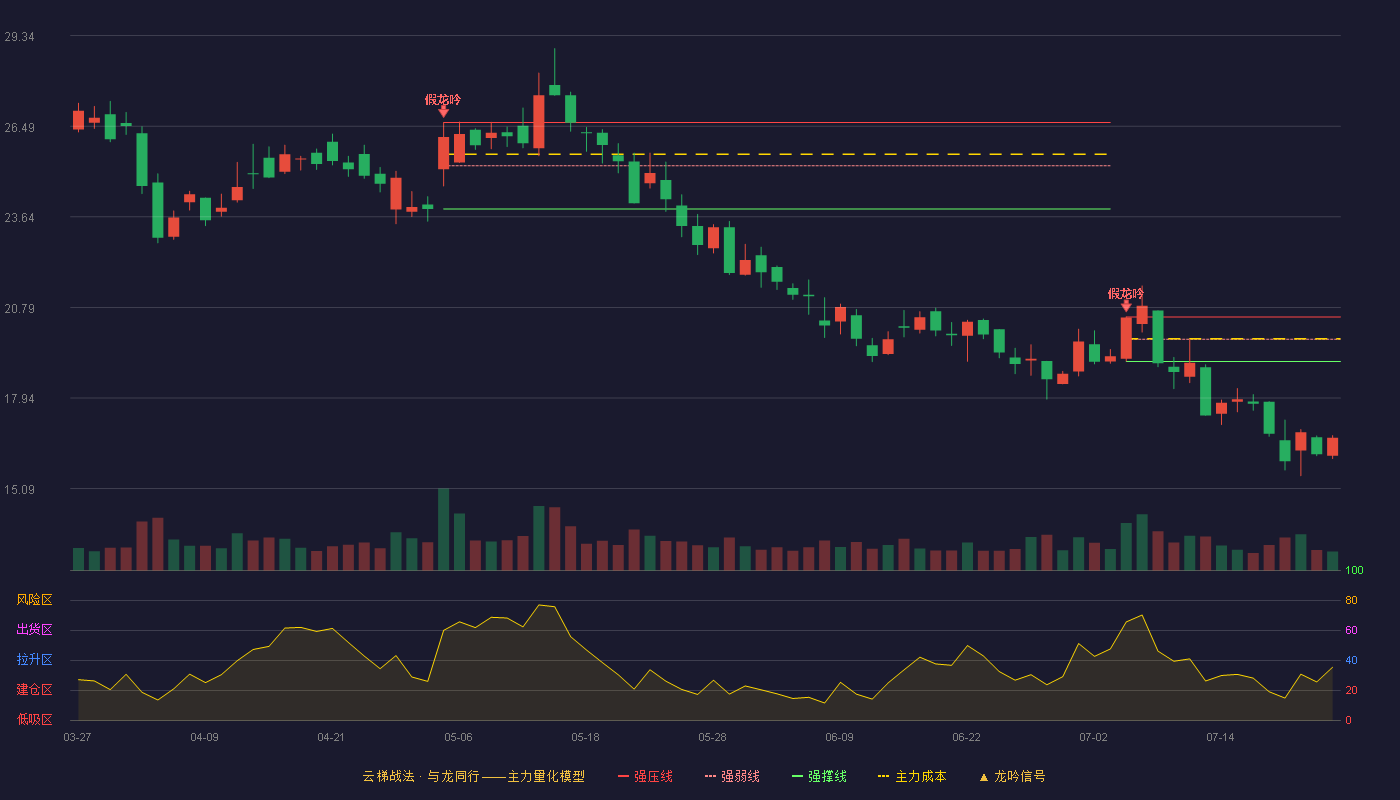Viewport: 1400px width, 800px height.
Task: Select the 建仓区 zone label
Action: (x=34, y=690)
